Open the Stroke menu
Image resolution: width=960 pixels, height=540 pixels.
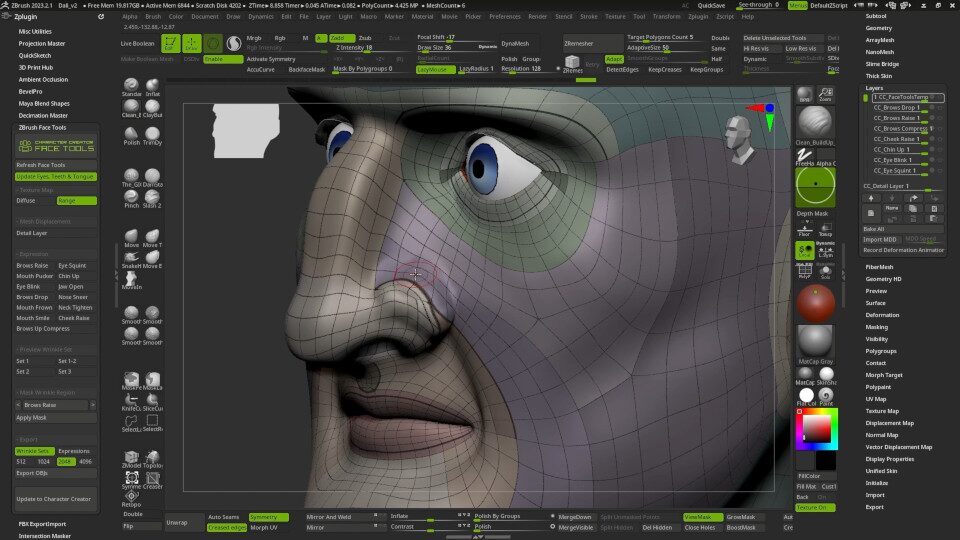589,16
